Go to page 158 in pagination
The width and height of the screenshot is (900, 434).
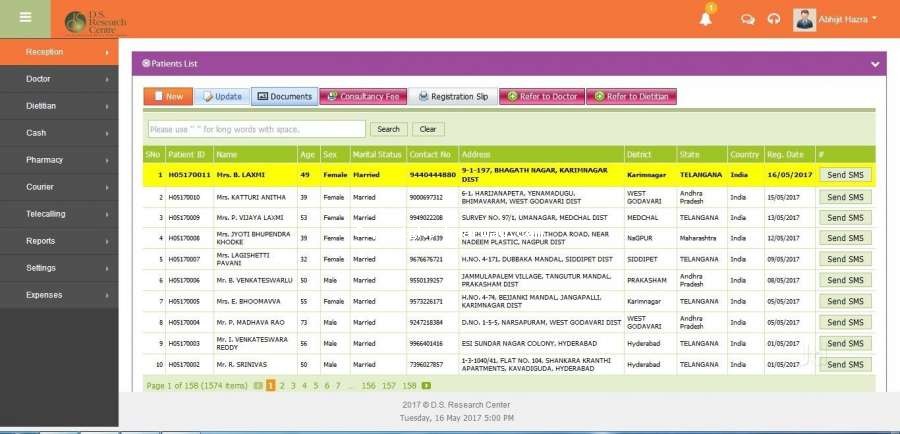[409, 385]
